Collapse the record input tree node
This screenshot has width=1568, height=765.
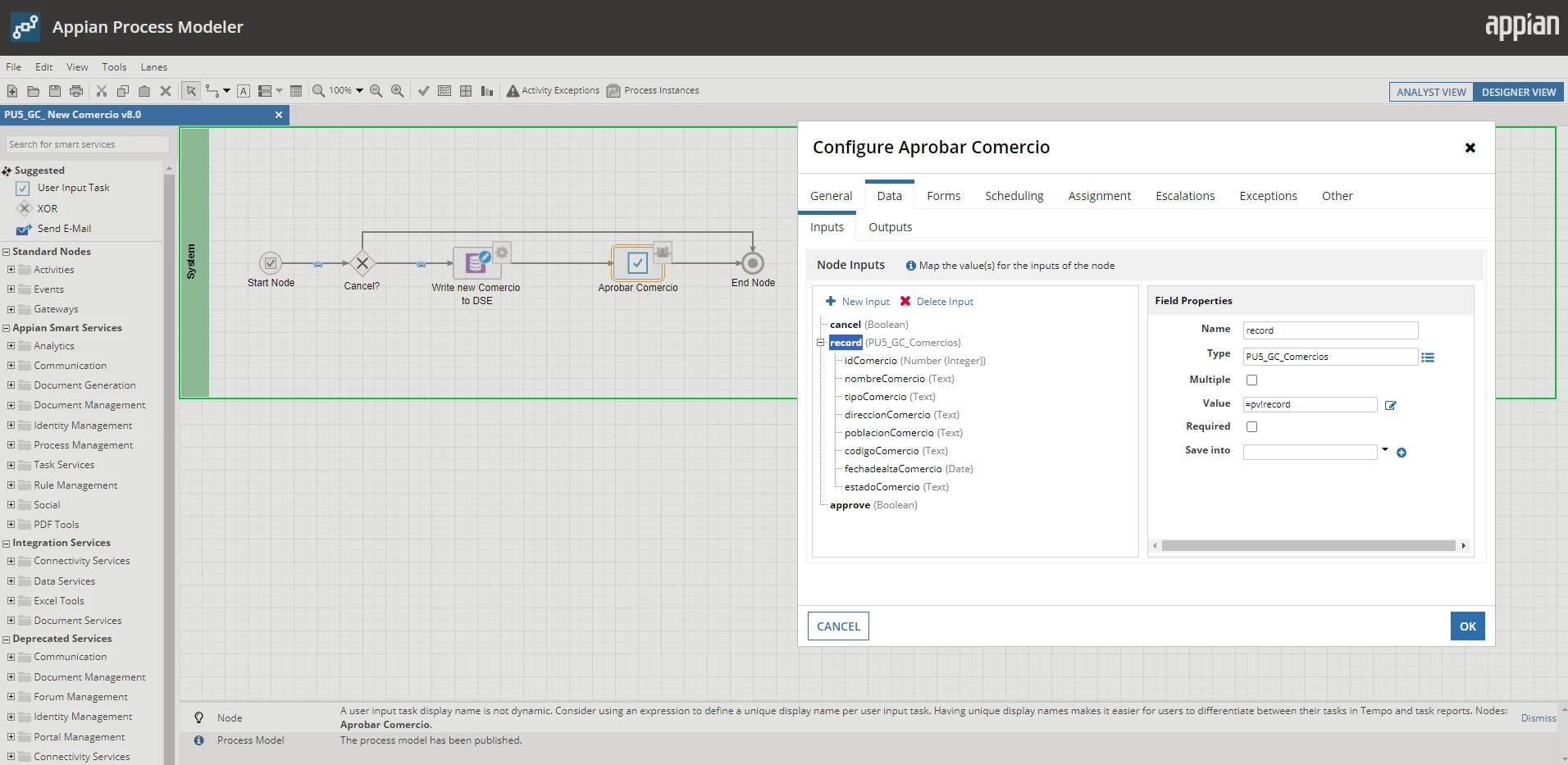(820, 343)
